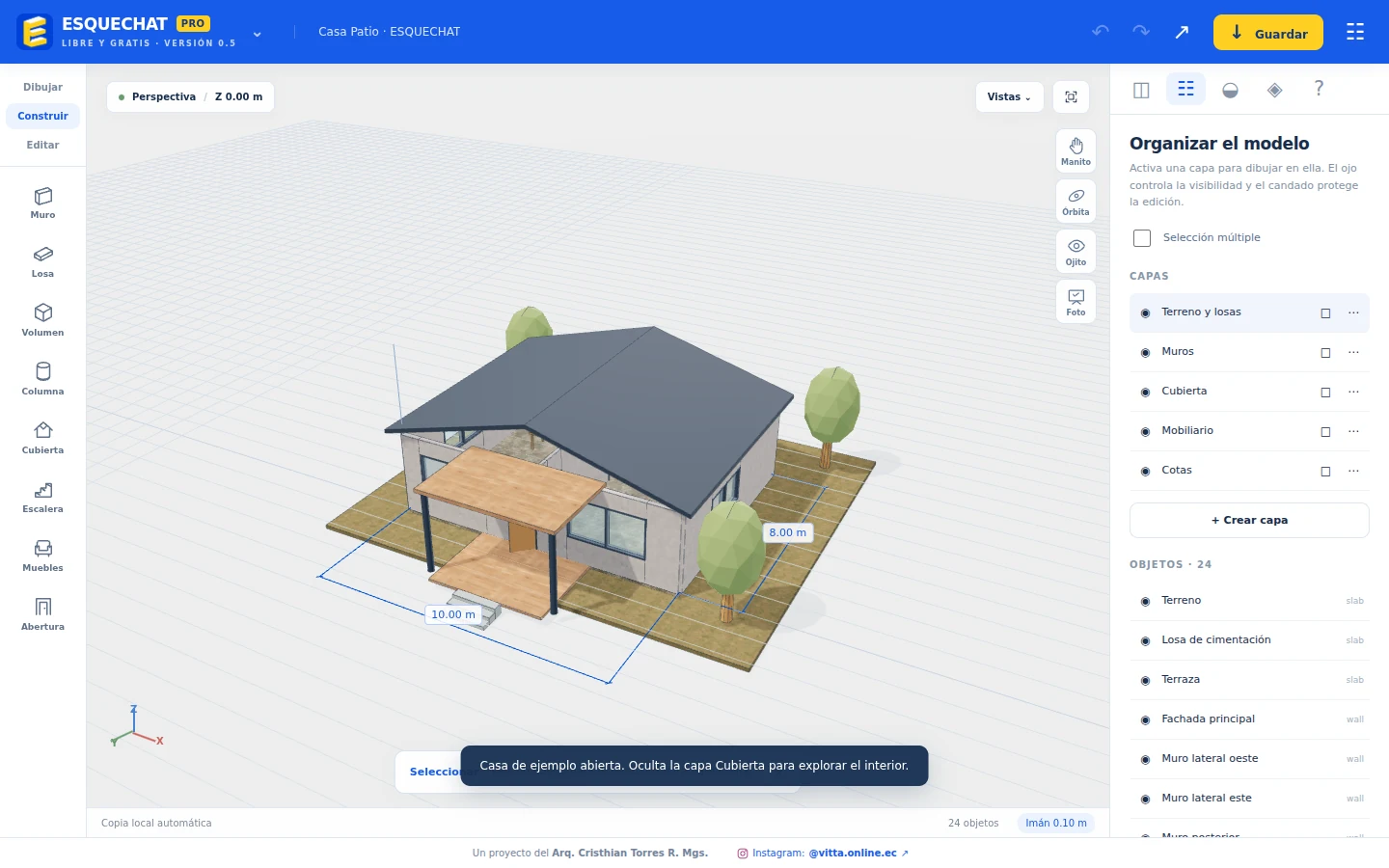
Task: Switch to the Dibujar tab
Action: [x=42, y=87]
